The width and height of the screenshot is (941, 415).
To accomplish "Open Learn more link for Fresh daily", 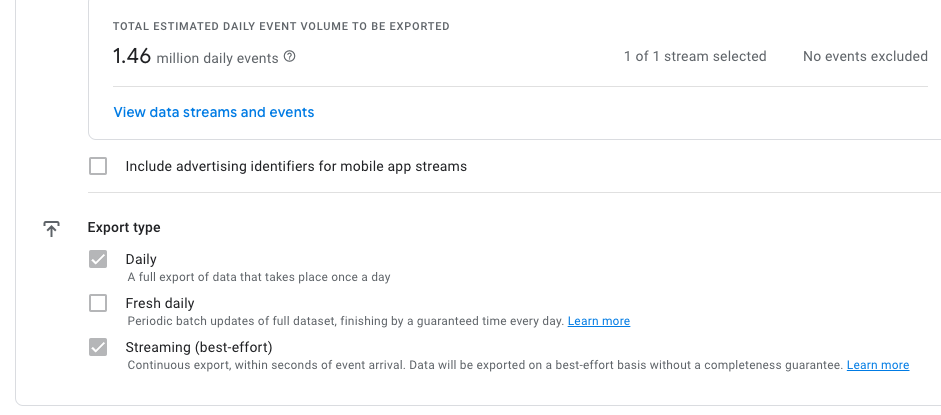I will pyautogui.click(x=598, y=321).
